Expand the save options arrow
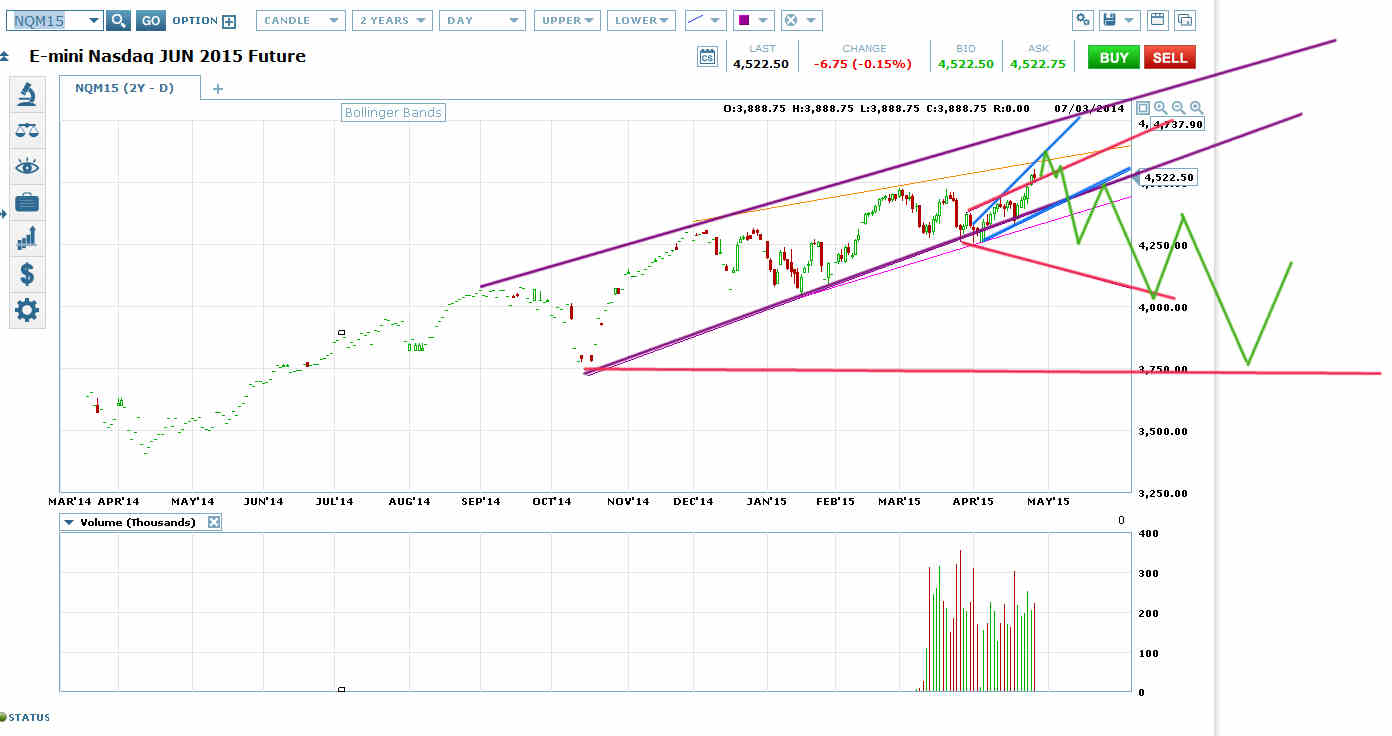 coord(1130,20)
